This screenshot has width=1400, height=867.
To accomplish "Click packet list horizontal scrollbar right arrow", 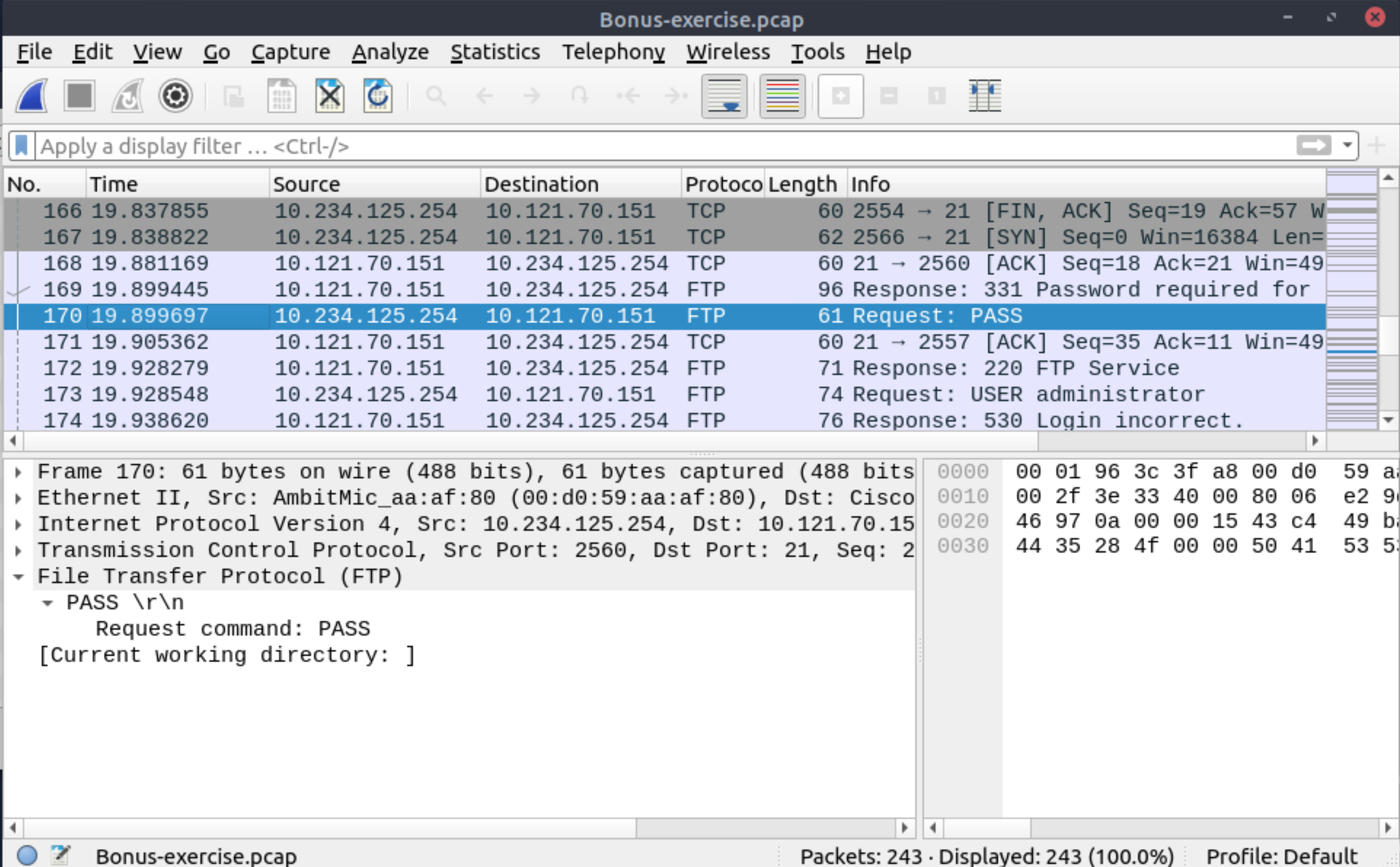I will (x=1315, y=441).
